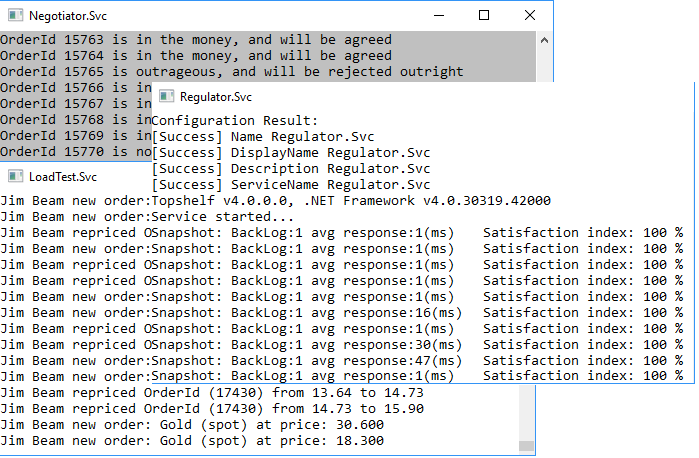
Task: Click the OrderId 15764 agreed line
Action: coord(195,56)
